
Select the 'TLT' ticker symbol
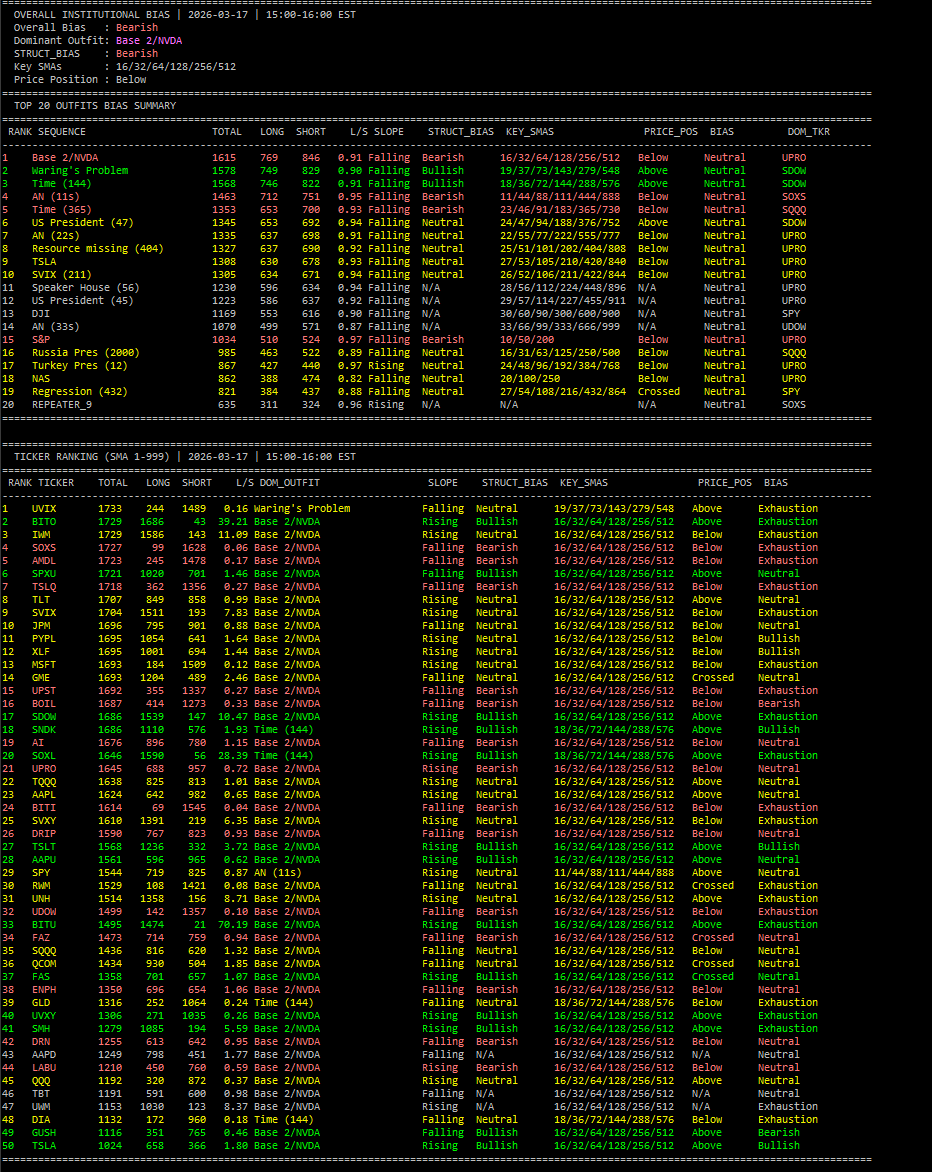point(41,599)
